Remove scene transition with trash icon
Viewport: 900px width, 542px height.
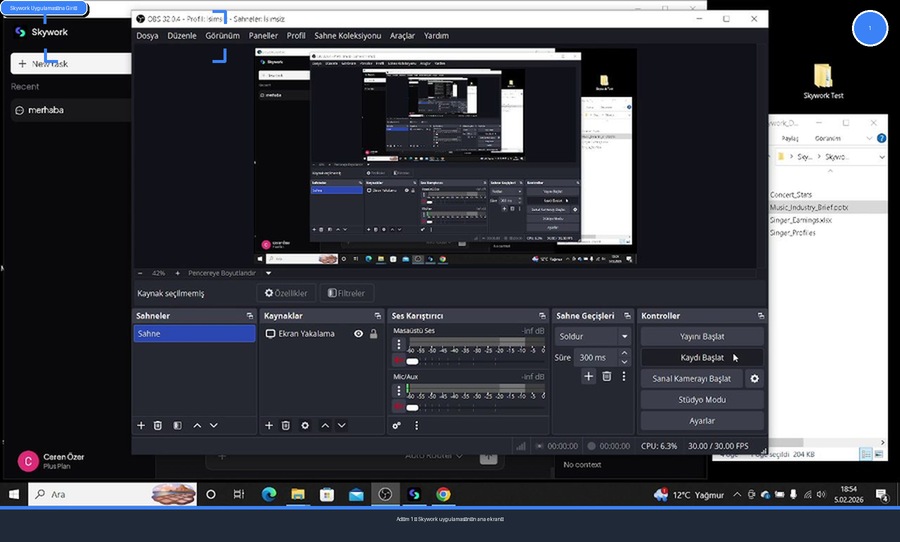(606, 376)
